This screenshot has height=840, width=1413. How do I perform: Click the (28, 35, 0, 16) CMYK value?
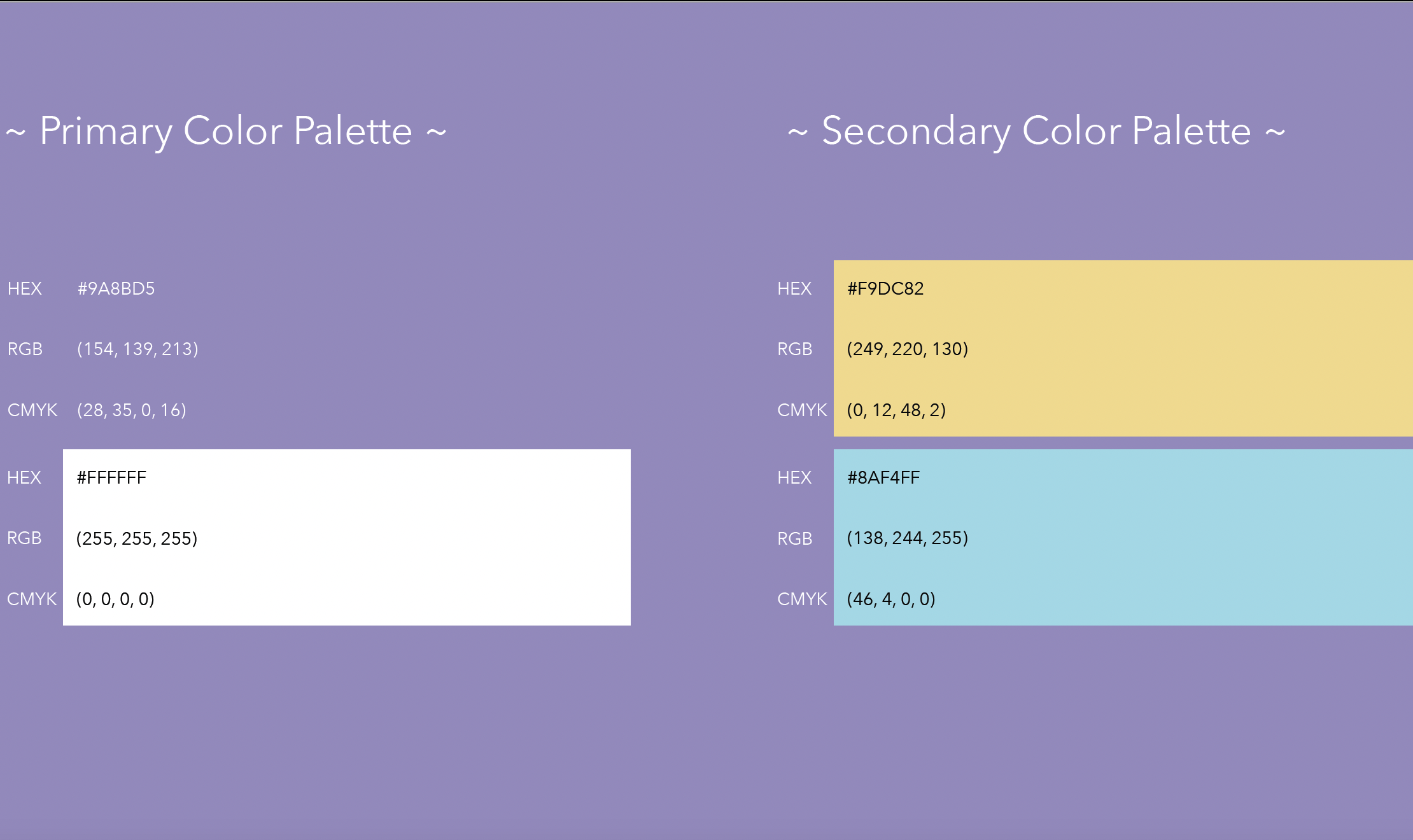132,410
